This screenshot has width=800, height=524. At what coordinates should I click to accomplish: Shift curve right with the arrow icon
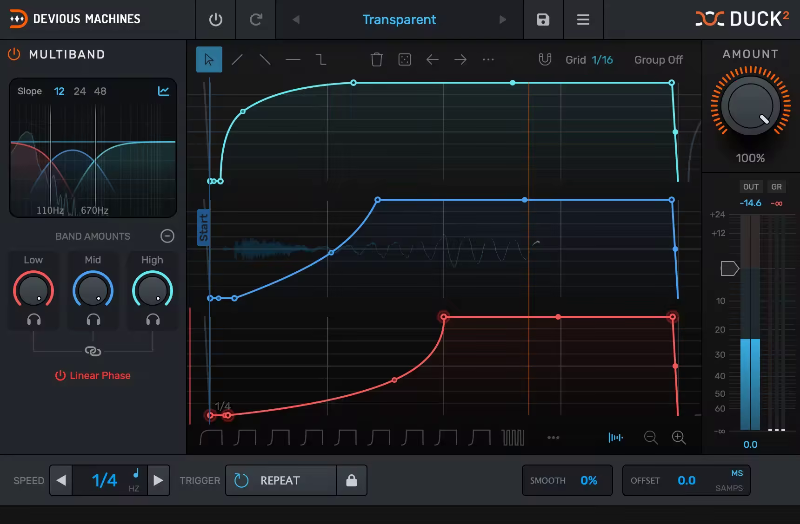460,59
